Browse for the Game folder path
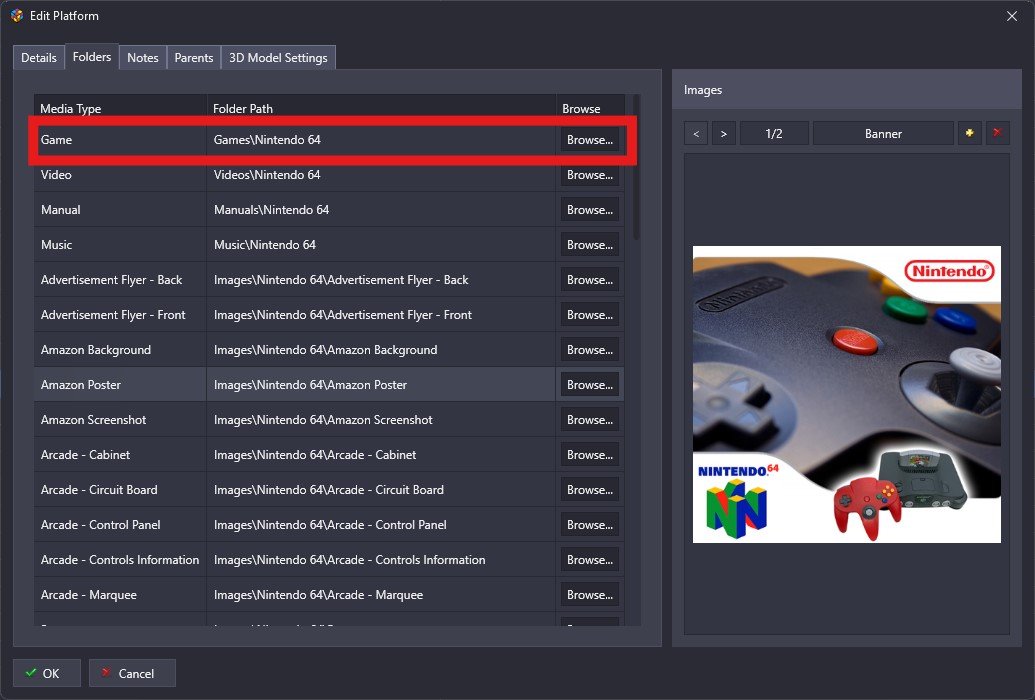The width and height of the screenshot is (1035, 700). point(589,140)
